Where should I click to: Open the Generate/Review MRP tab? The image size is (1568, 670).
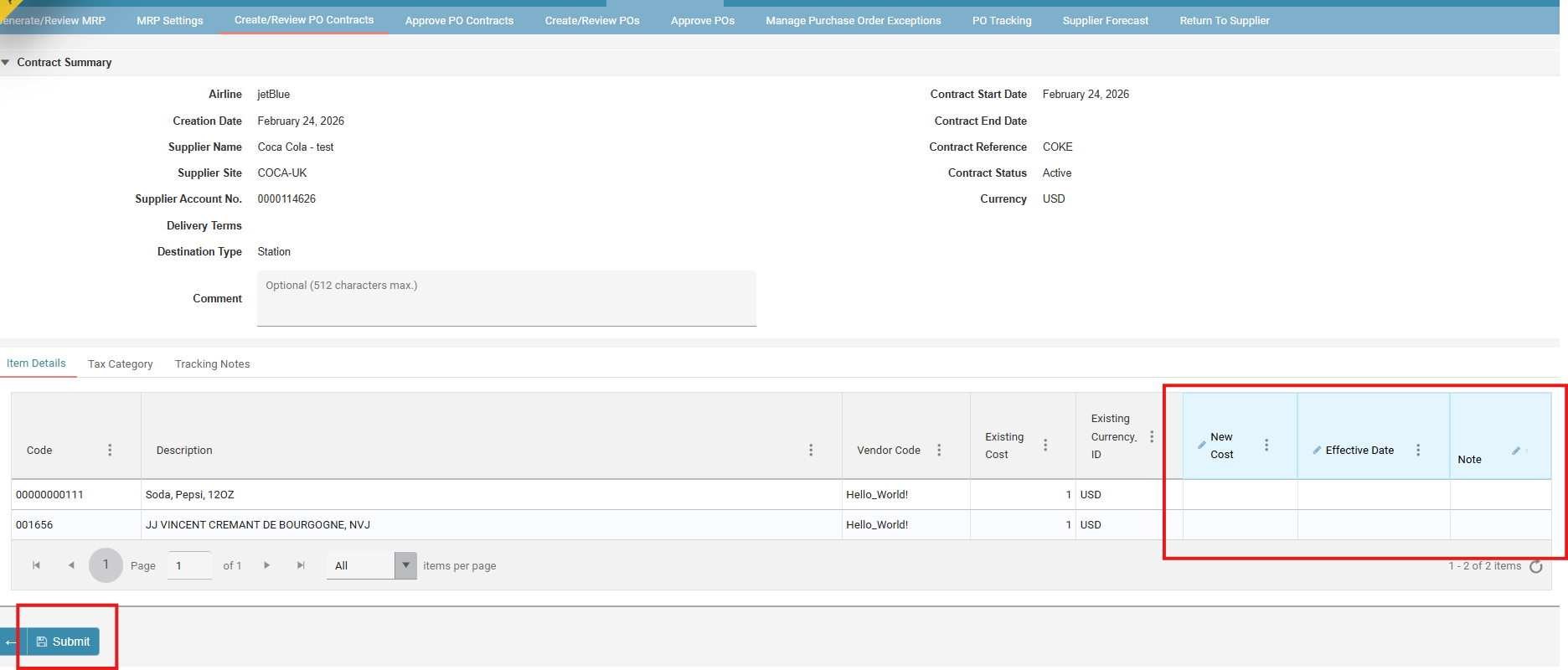pyautogui.click(x=54, y=20)
